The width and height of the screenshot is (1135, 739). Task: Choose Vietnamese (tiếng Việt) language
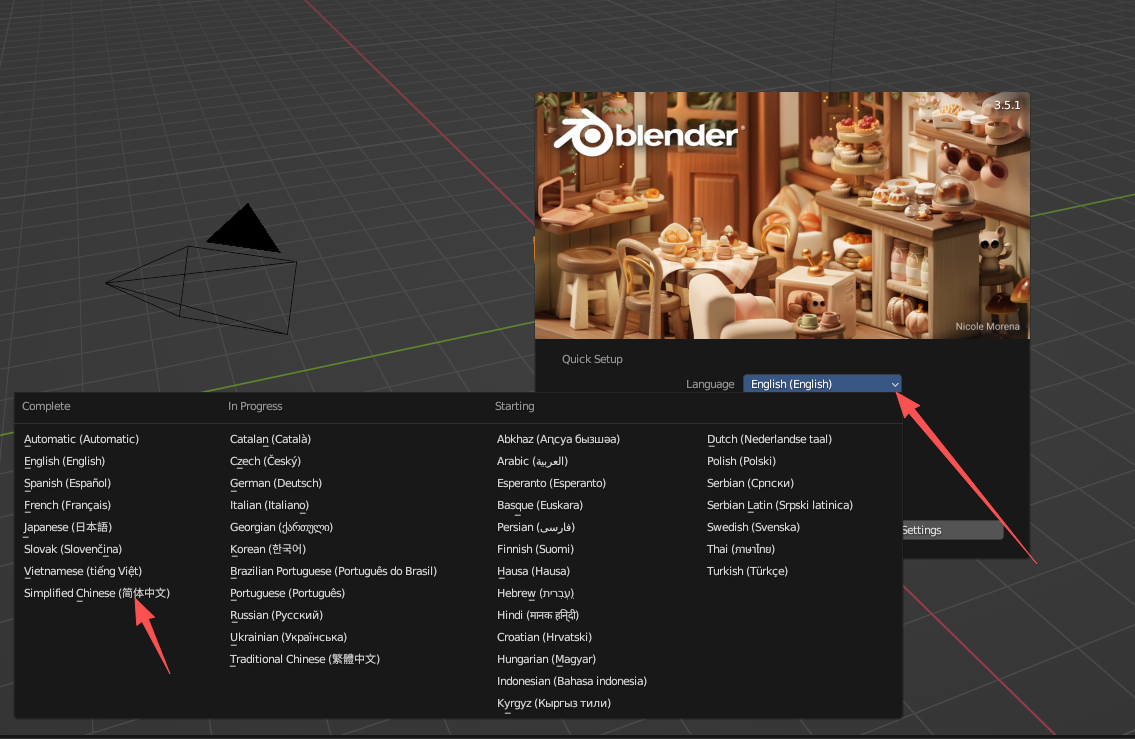tap(82, 571)
